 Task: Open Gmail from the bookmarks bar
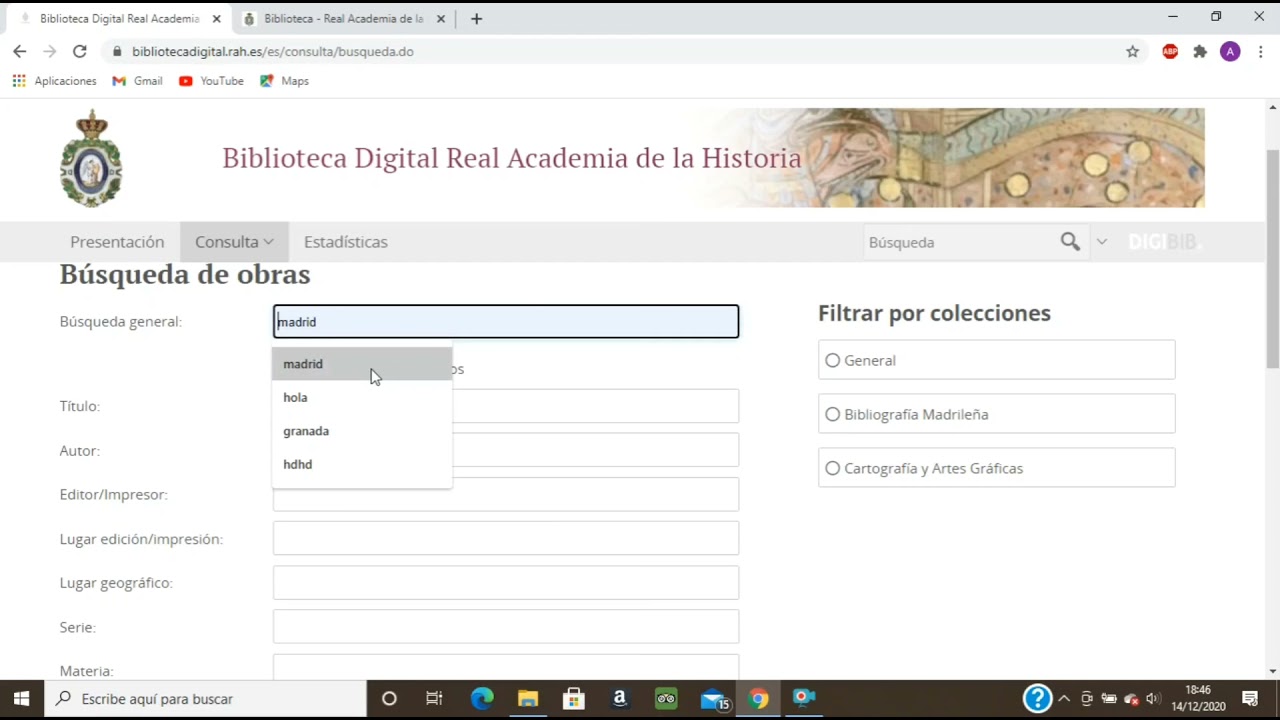coord(137,81)
